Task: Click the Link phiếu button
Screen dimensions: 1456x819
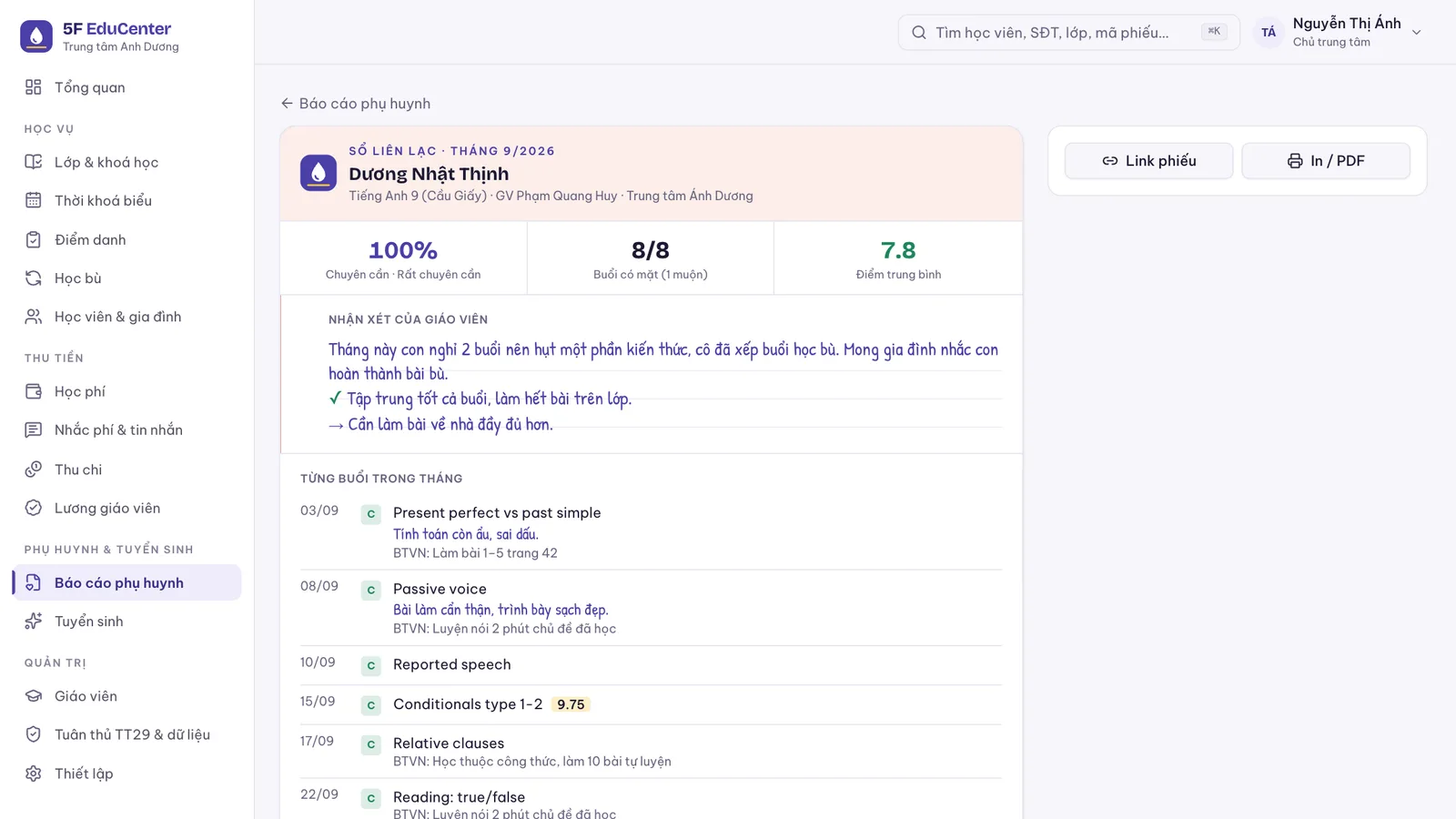Action: (x=1149, y=161)
